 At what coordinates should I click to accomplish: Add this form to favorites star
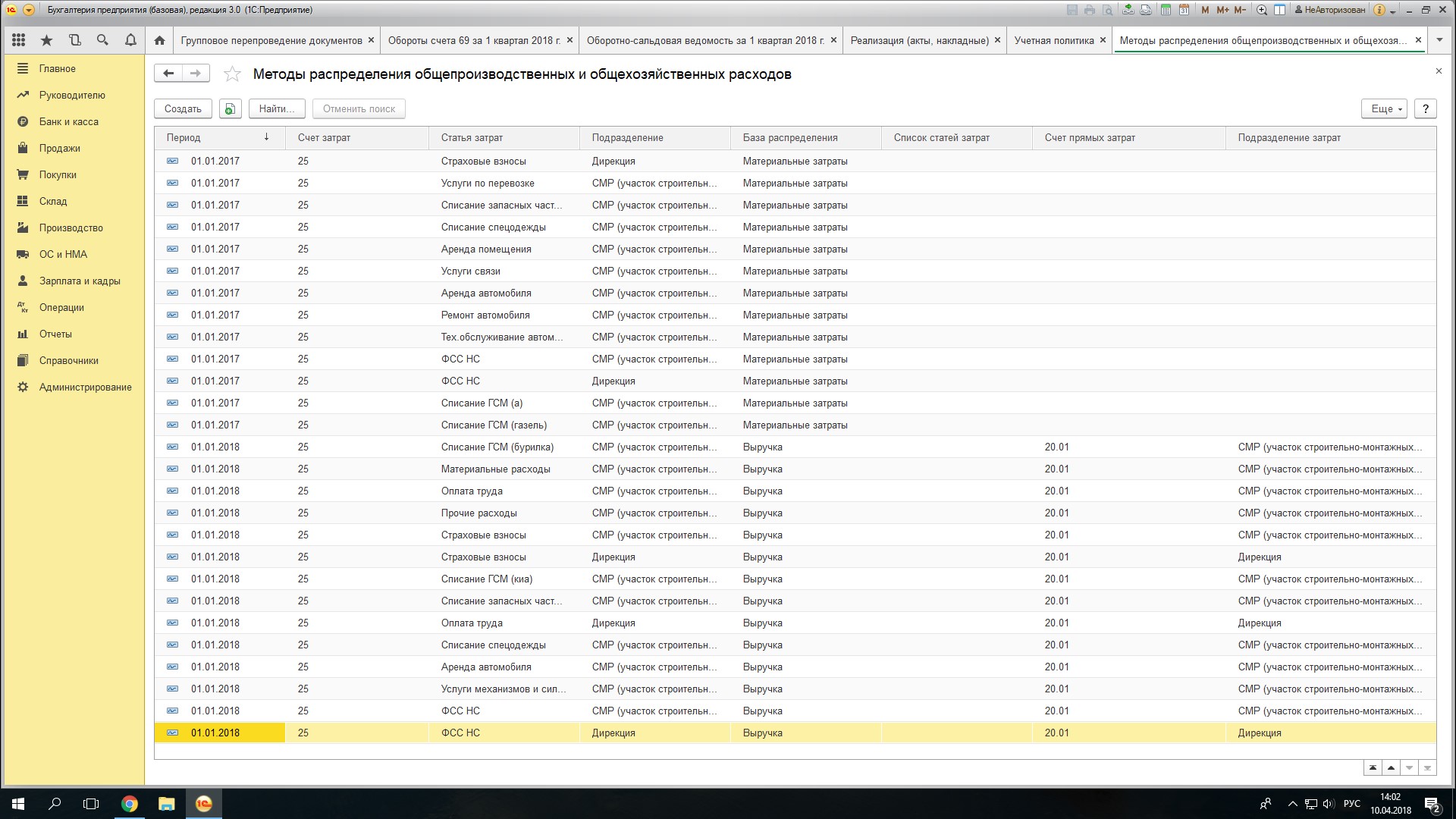click(x=232, y=74)
